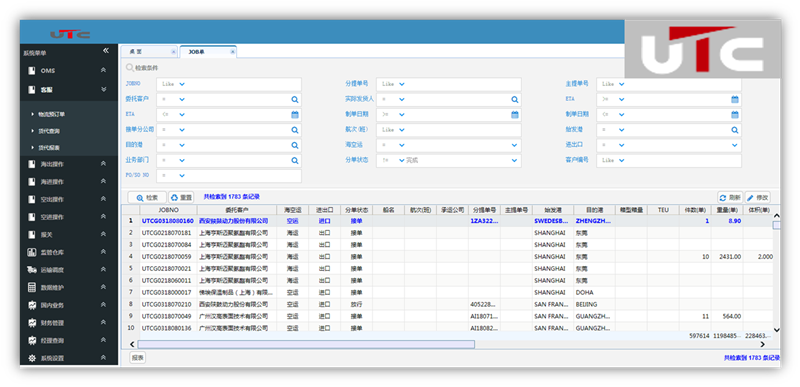The height and width of the screenshot is (387, 800).
Task: Open the 分提单号 operator dropdown
Action: (x=402, y=84)
